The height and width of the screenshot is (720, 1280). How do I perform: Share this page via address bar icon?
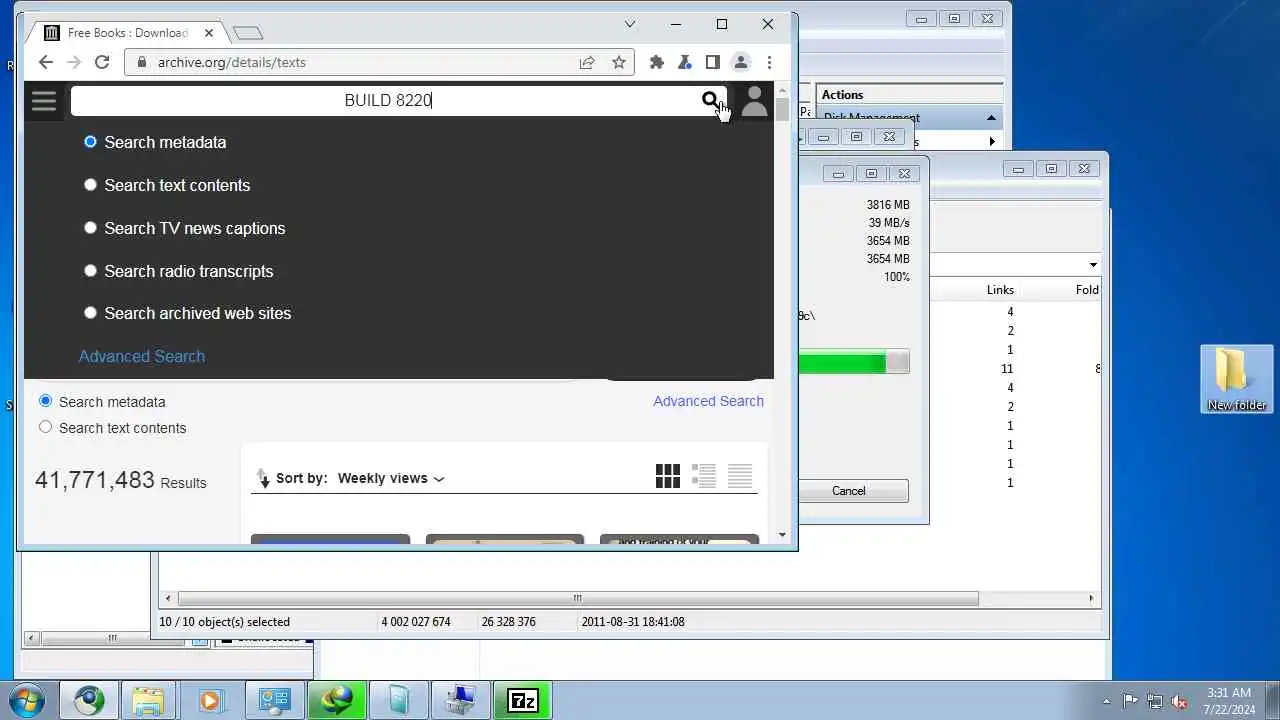[x=587, y=62]
